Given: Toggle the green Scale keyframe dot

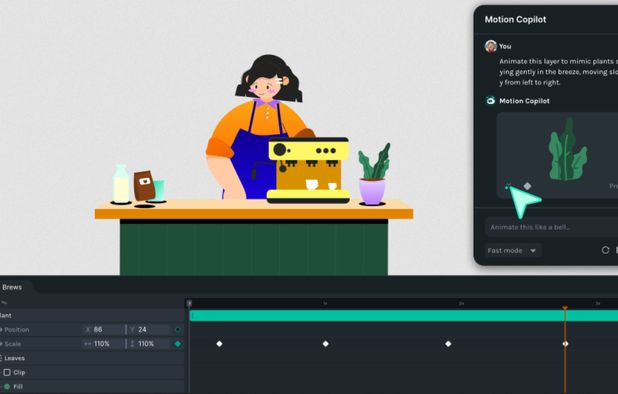Looking at the screenshot, I should pos(178,344).
